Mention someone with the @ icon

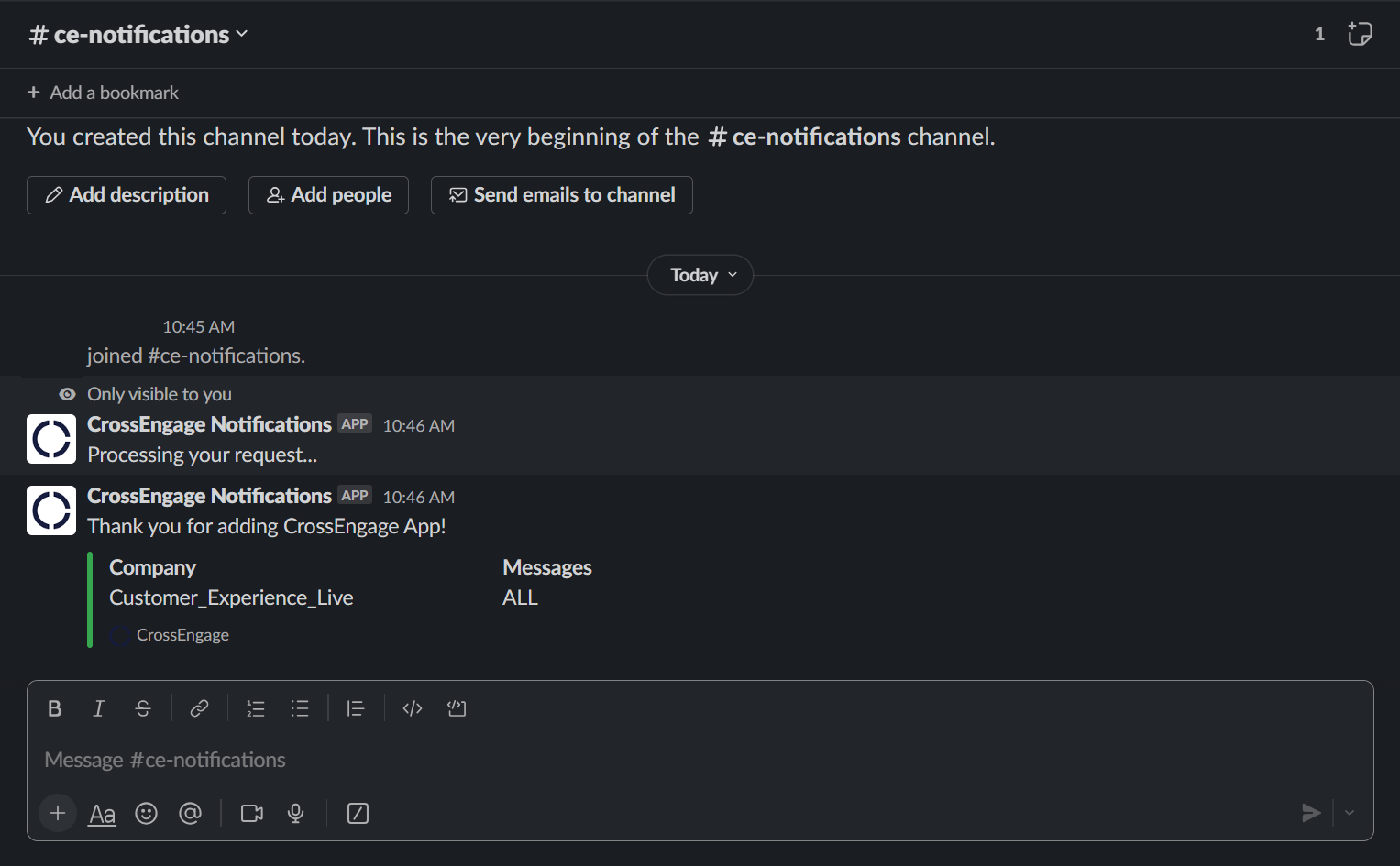[190, 813]
